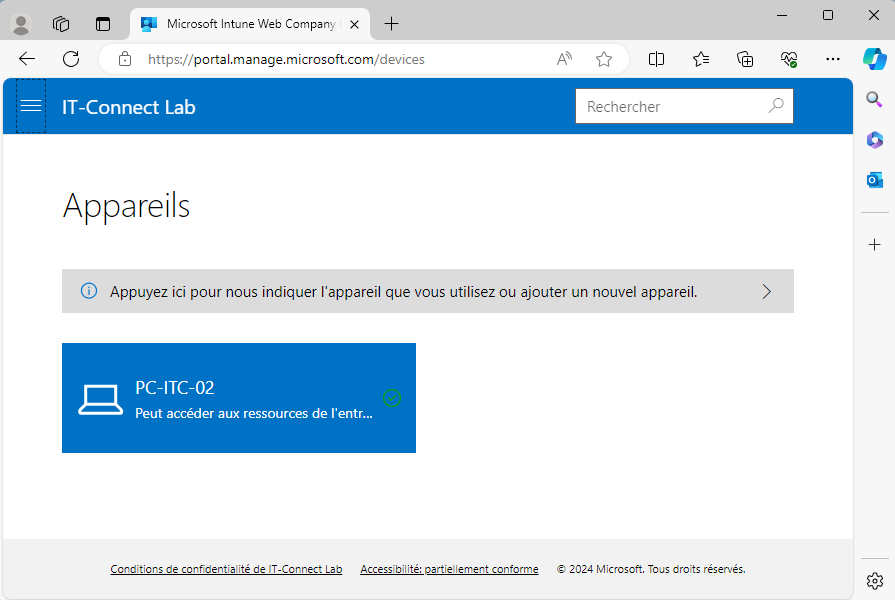Start Read aloud for the page

[x=564, y=59]
